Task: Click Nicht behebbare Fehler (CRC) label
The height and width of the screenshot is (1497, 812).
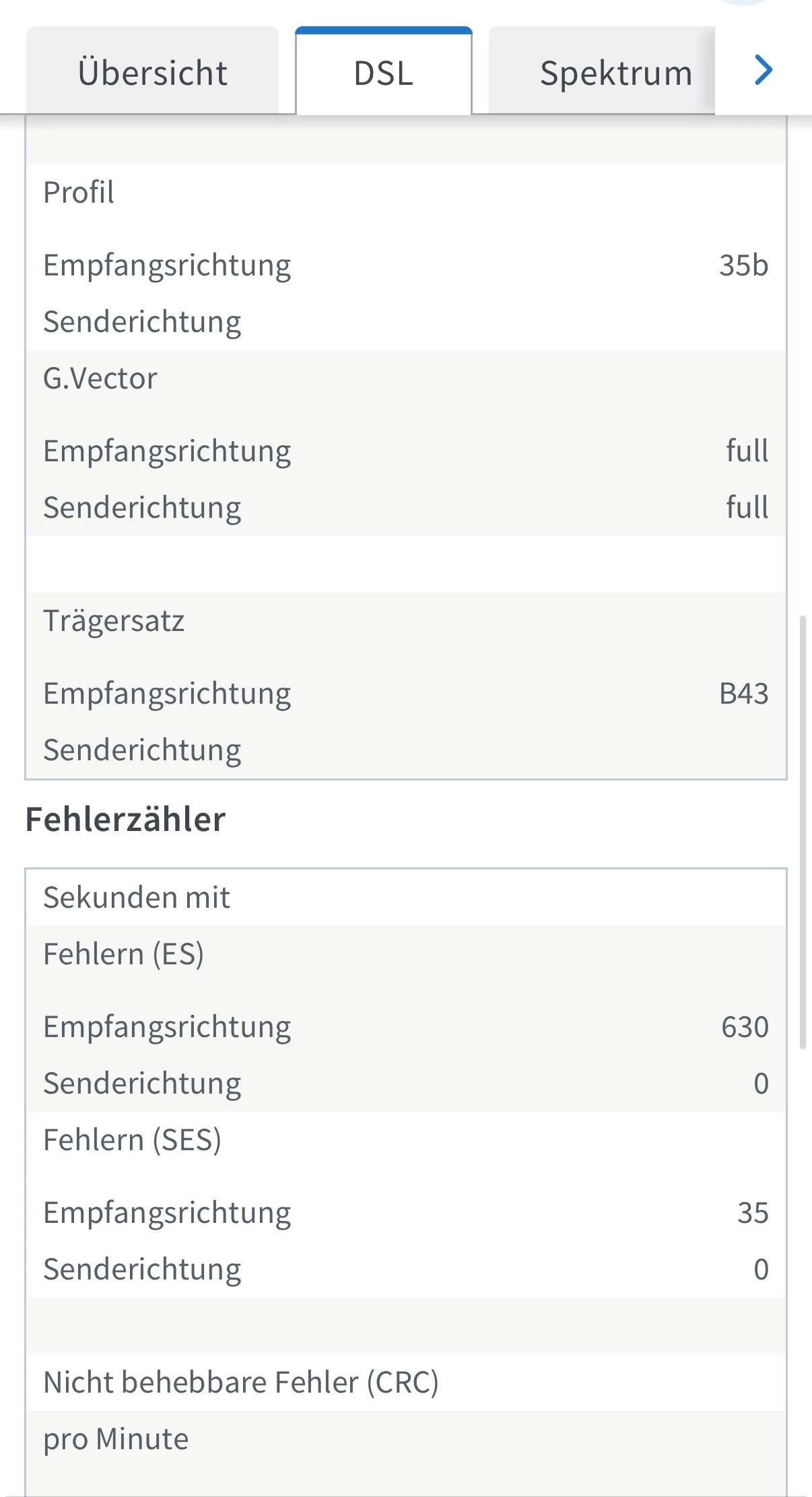Action: 241,1383
